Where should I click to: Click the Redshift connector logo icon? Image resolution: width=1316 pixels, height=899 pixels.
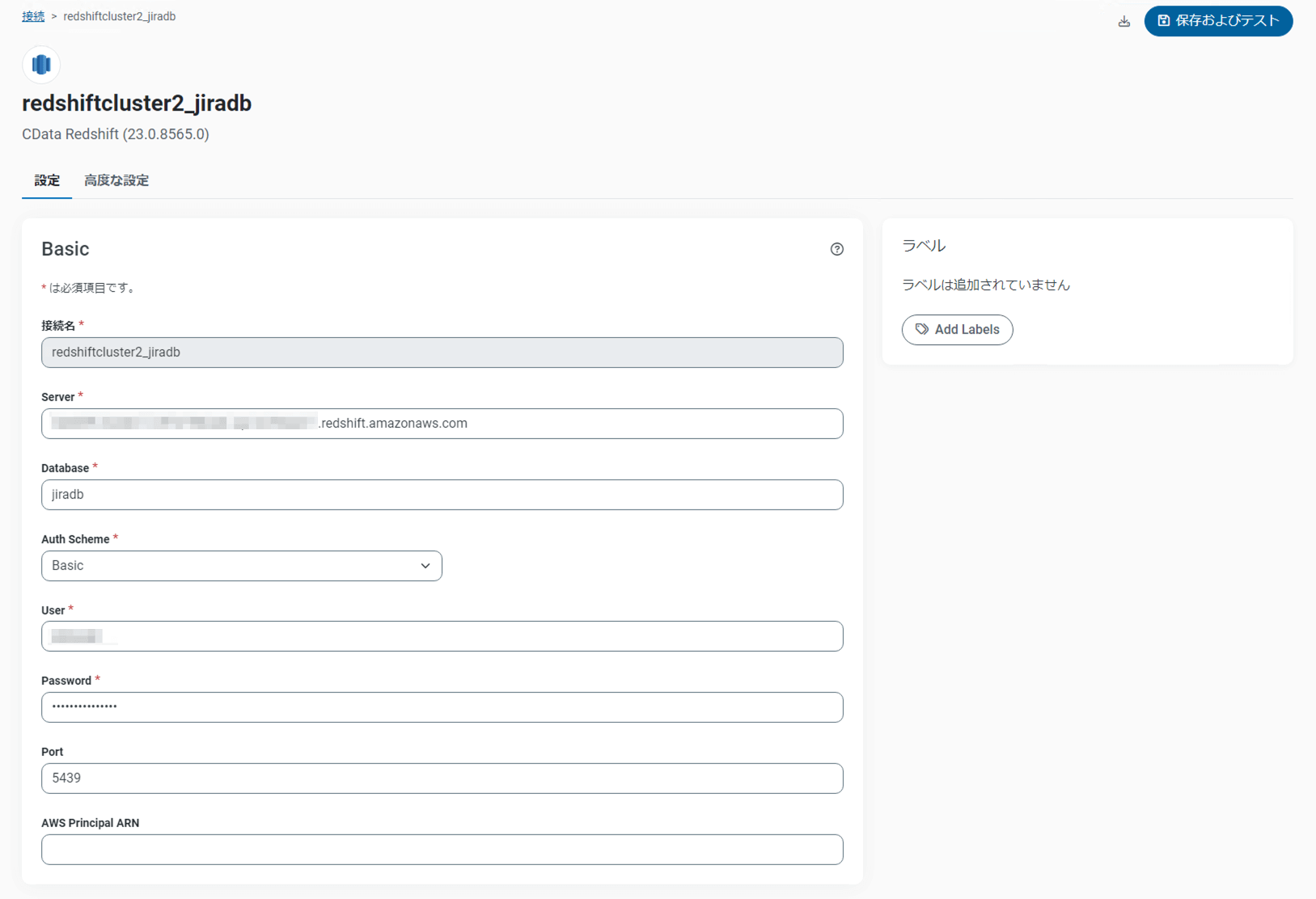click(x=41, y=65)
